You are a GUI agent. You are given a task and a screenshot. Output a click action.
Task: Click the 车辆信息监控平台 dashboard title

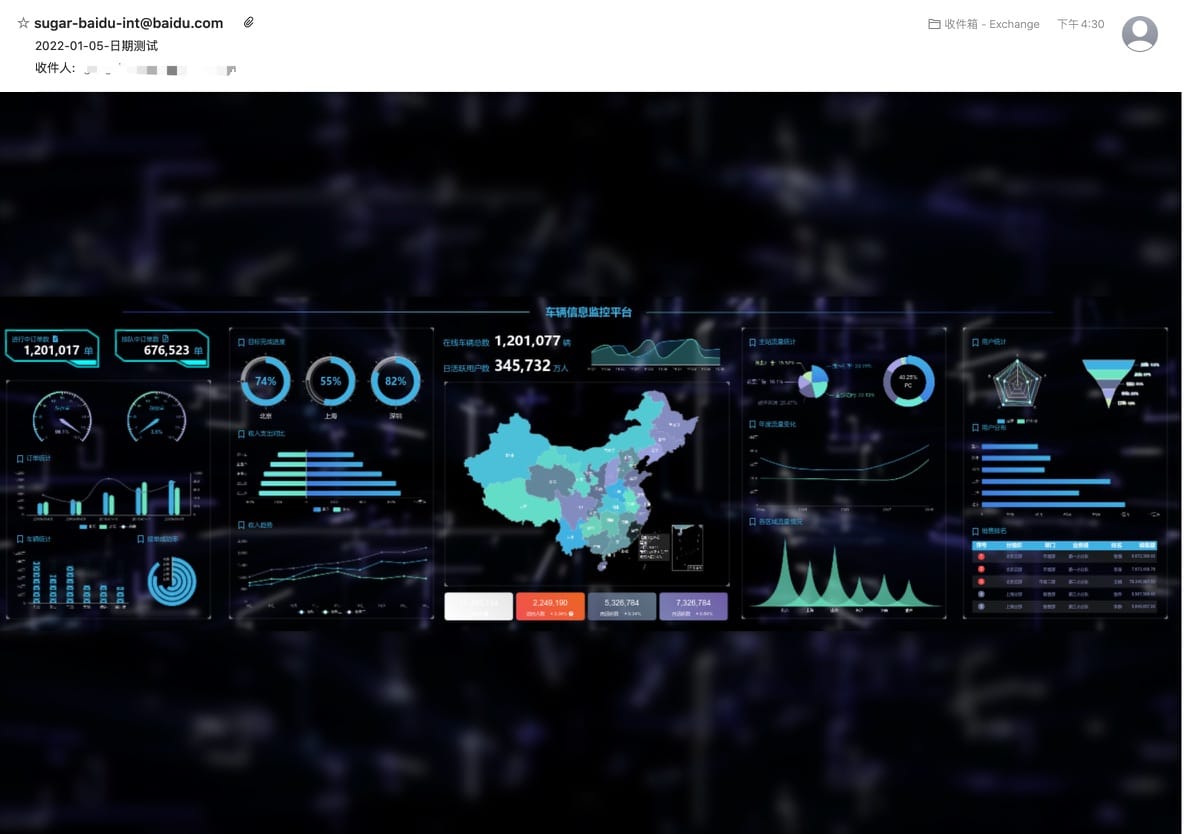click(588, 312)
